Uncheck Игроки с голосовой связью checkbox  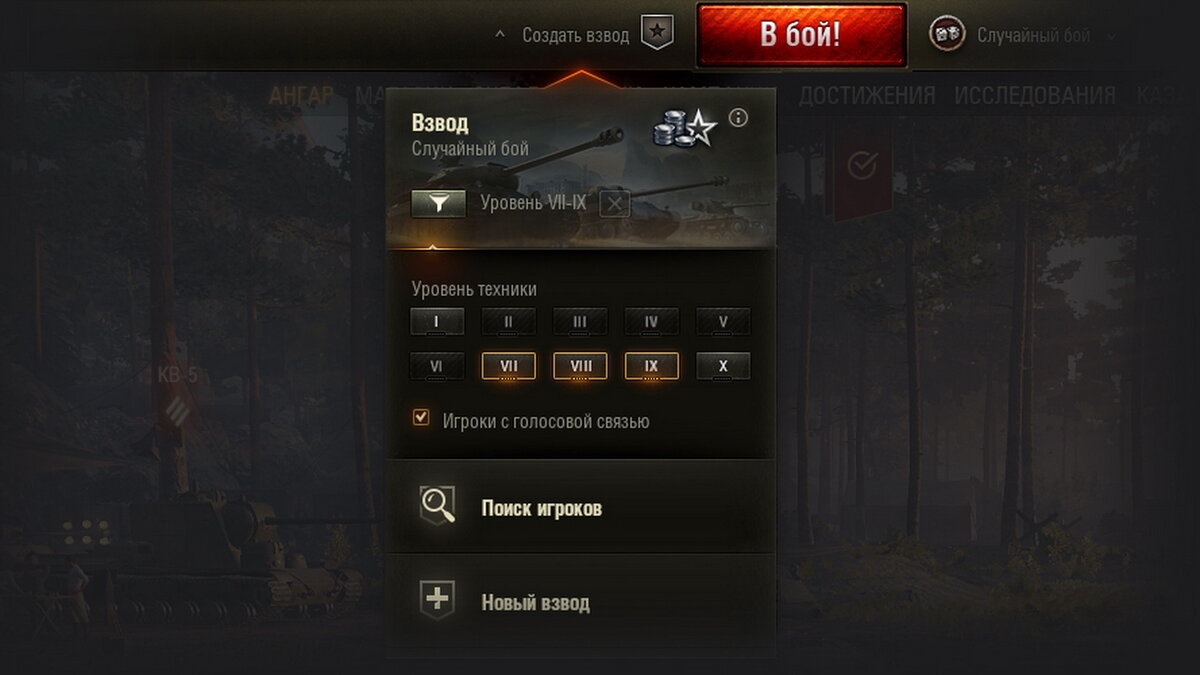tap(421, 418)
